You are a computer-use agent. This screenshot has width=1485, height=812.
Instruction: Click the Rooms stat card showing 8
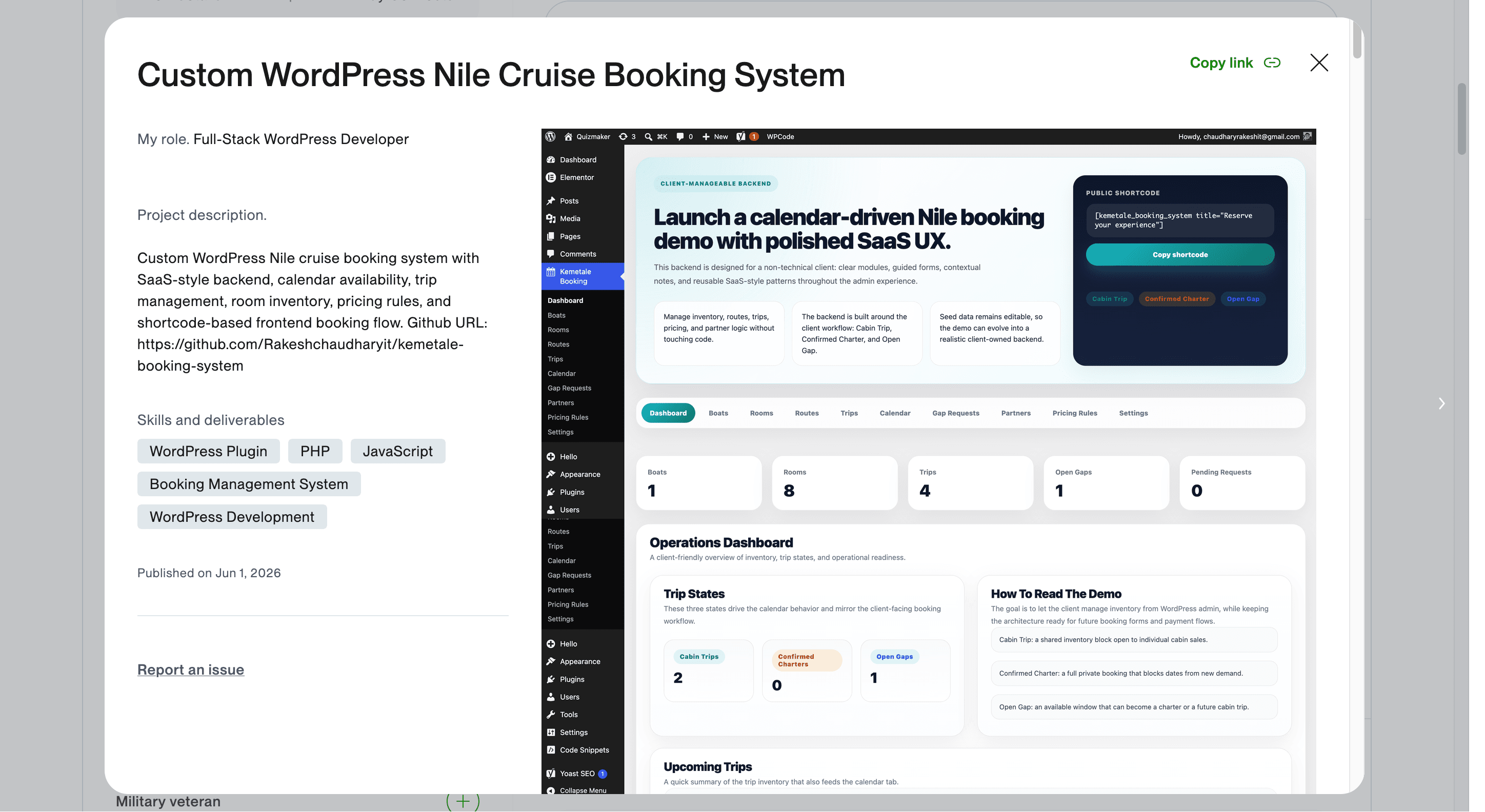[835, 482]
